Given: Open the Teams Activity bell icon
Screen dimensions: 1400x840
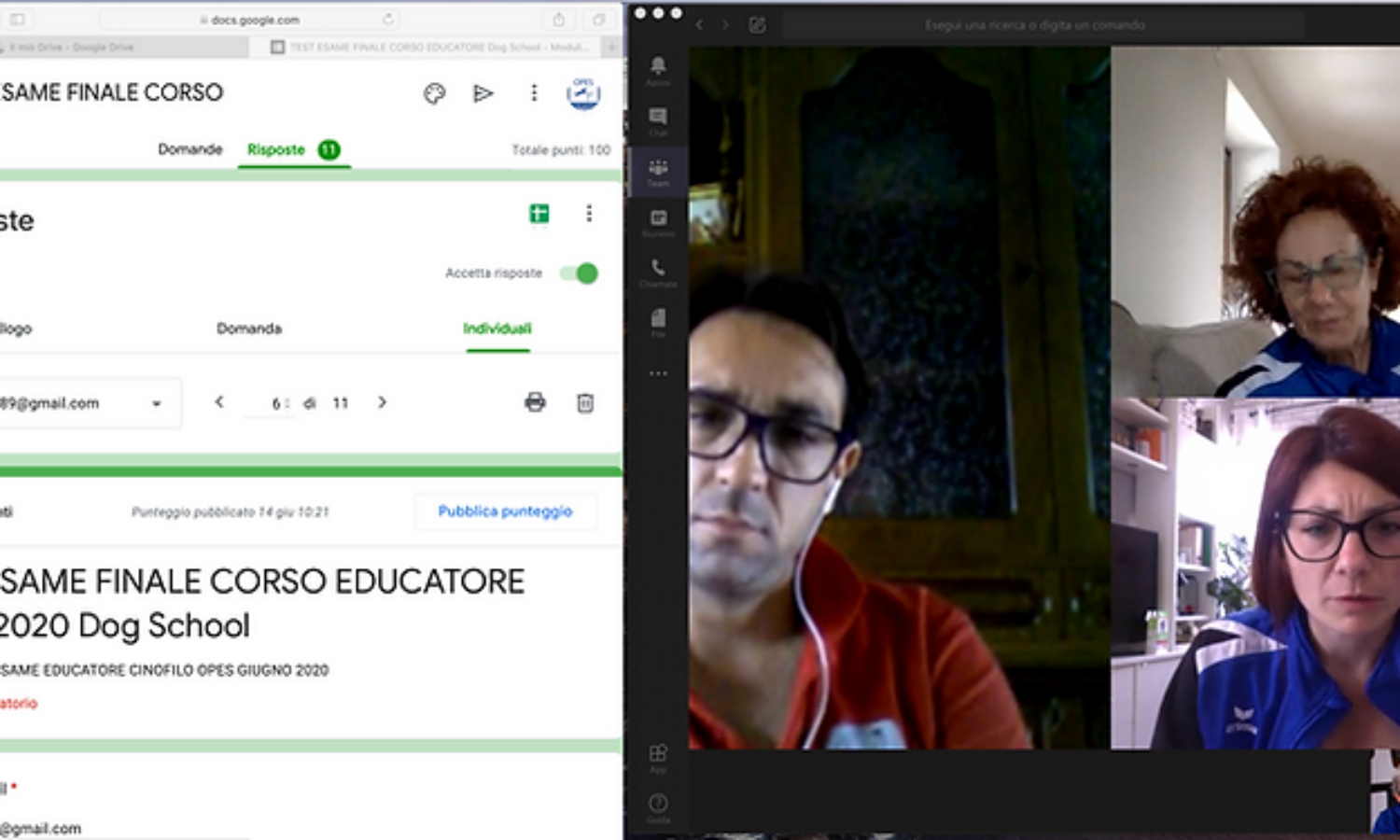Looking at the screenshot, I should pyautogui.click(x=658, y=68).
